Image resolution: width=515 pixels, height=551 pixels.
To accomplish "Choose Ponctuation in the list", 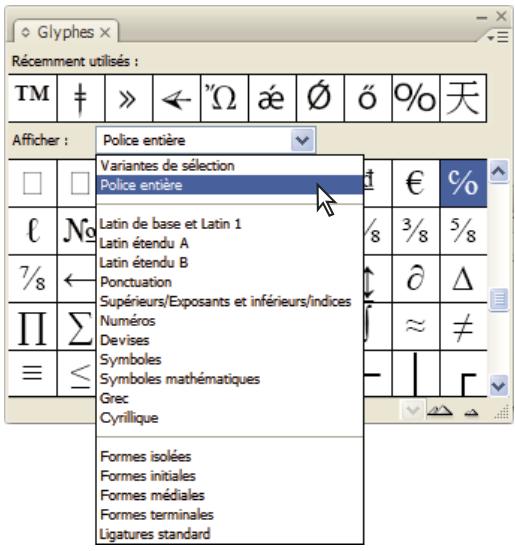I will [x=230, y=282].
